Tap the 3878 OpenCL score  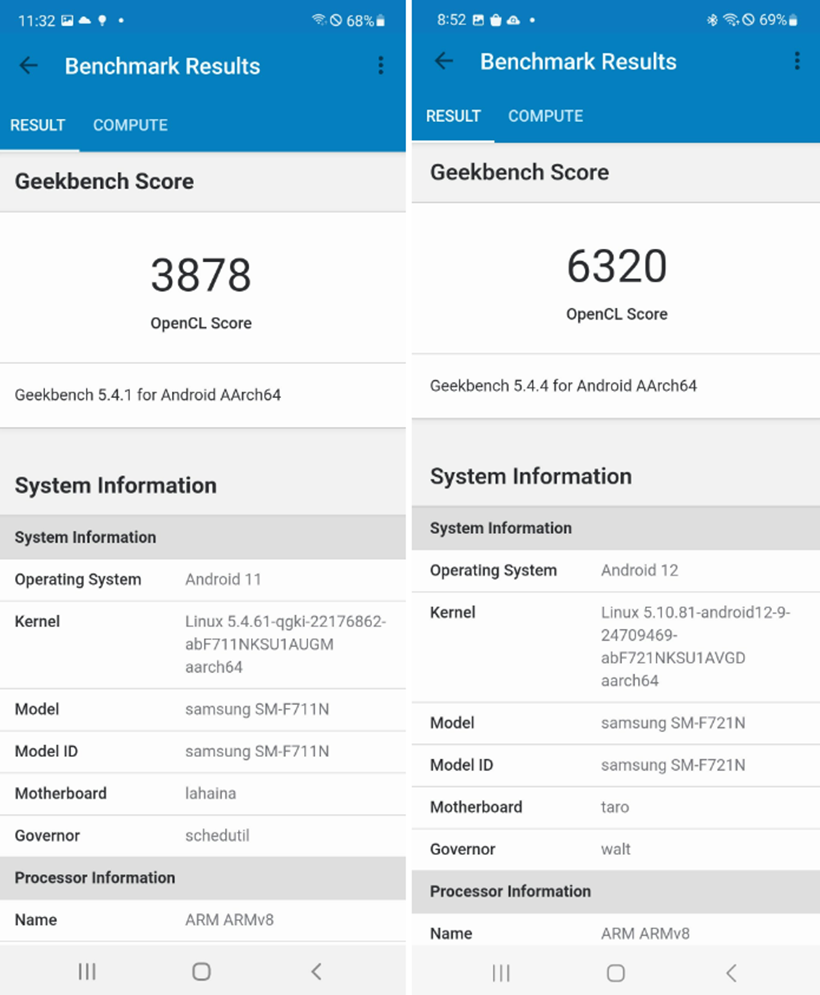[201, 275]
